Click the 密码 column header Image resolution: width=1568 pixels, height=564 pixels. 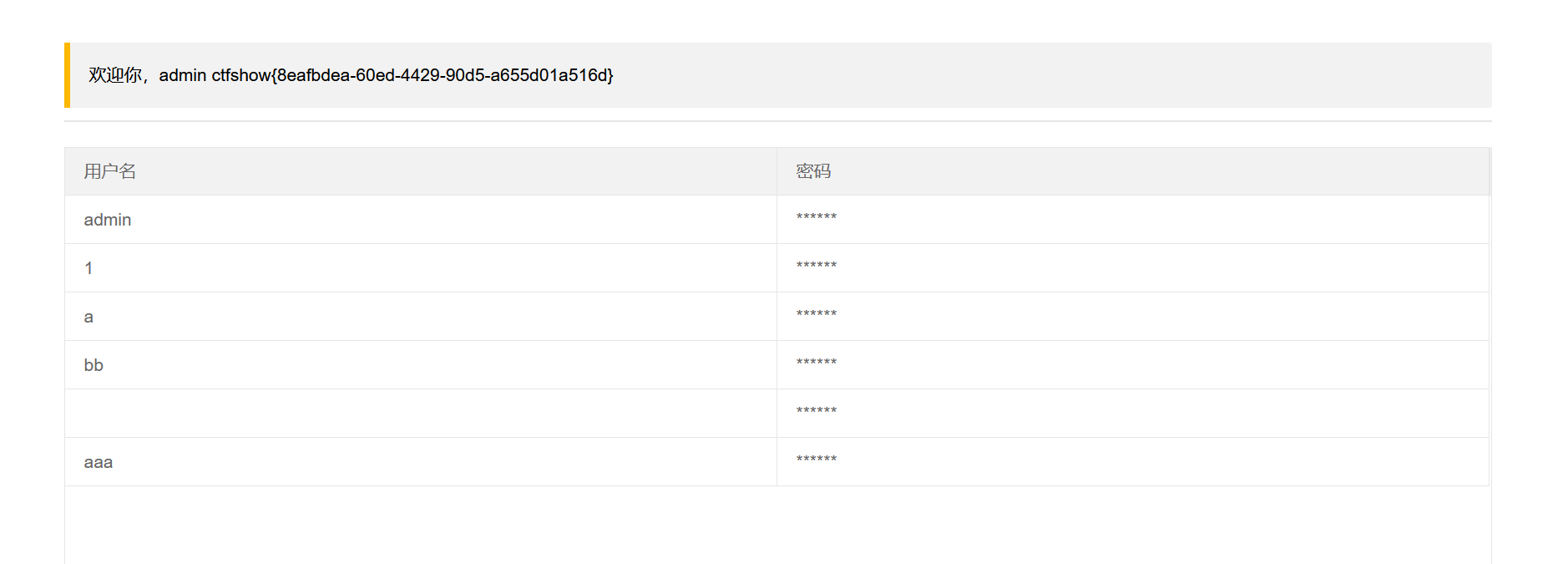pyautogui.click(x=813, y=171)
